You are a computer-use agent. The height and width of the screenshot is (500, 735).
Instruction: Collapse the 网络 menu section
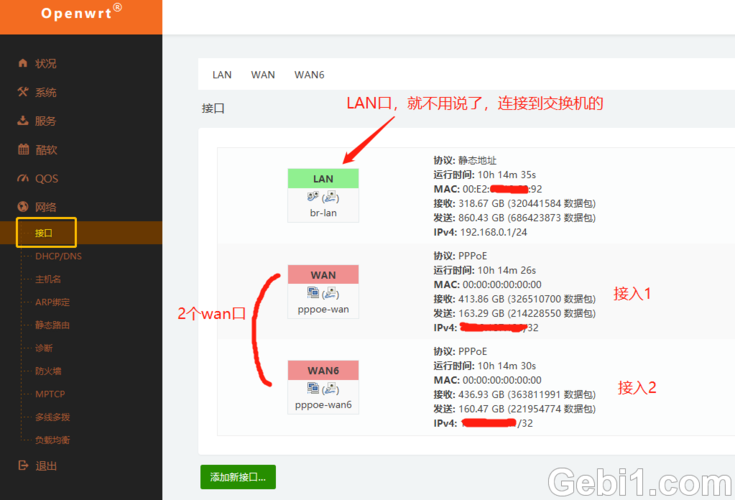45,207
